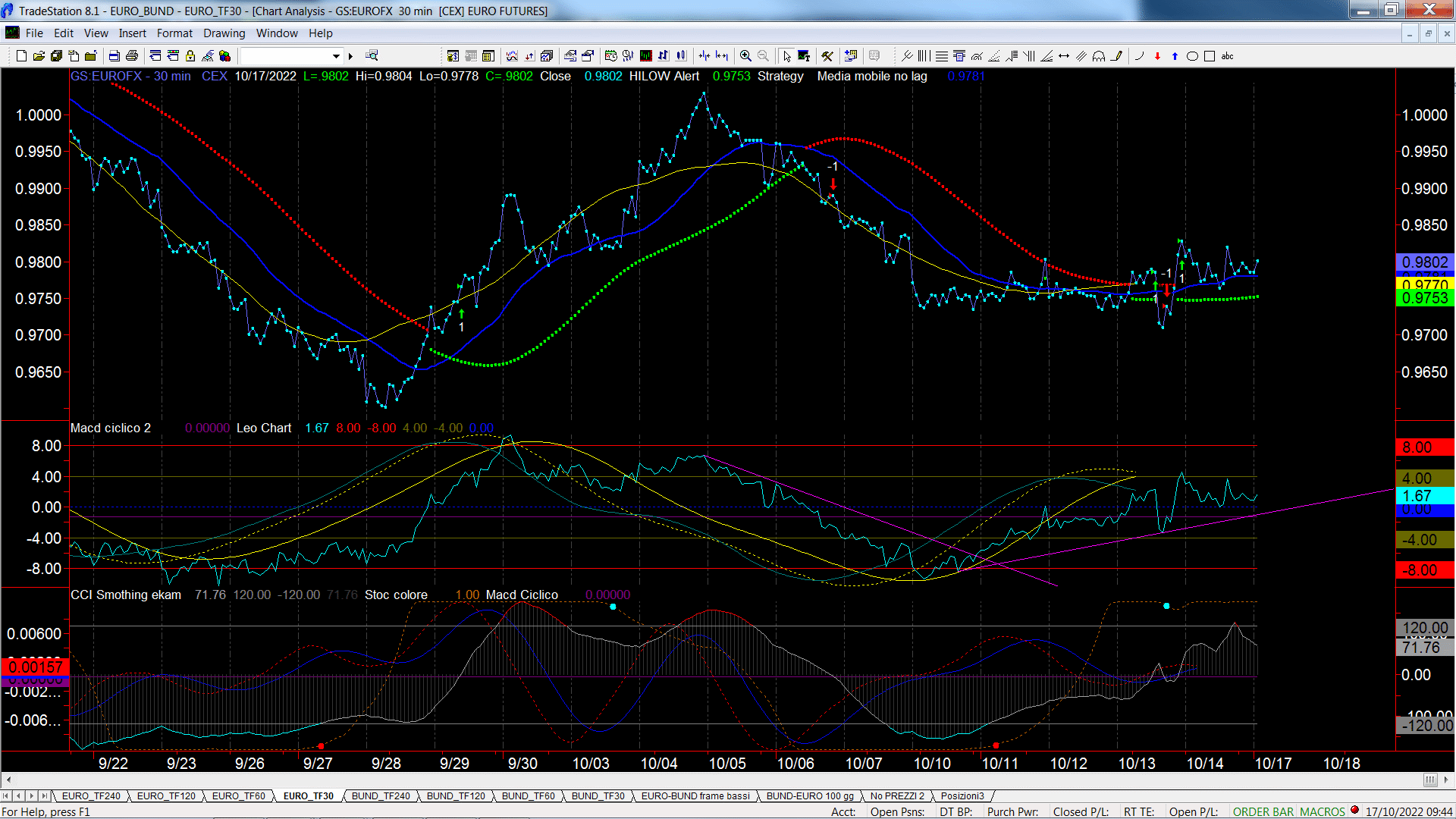Open the File menu

(34, 33)
